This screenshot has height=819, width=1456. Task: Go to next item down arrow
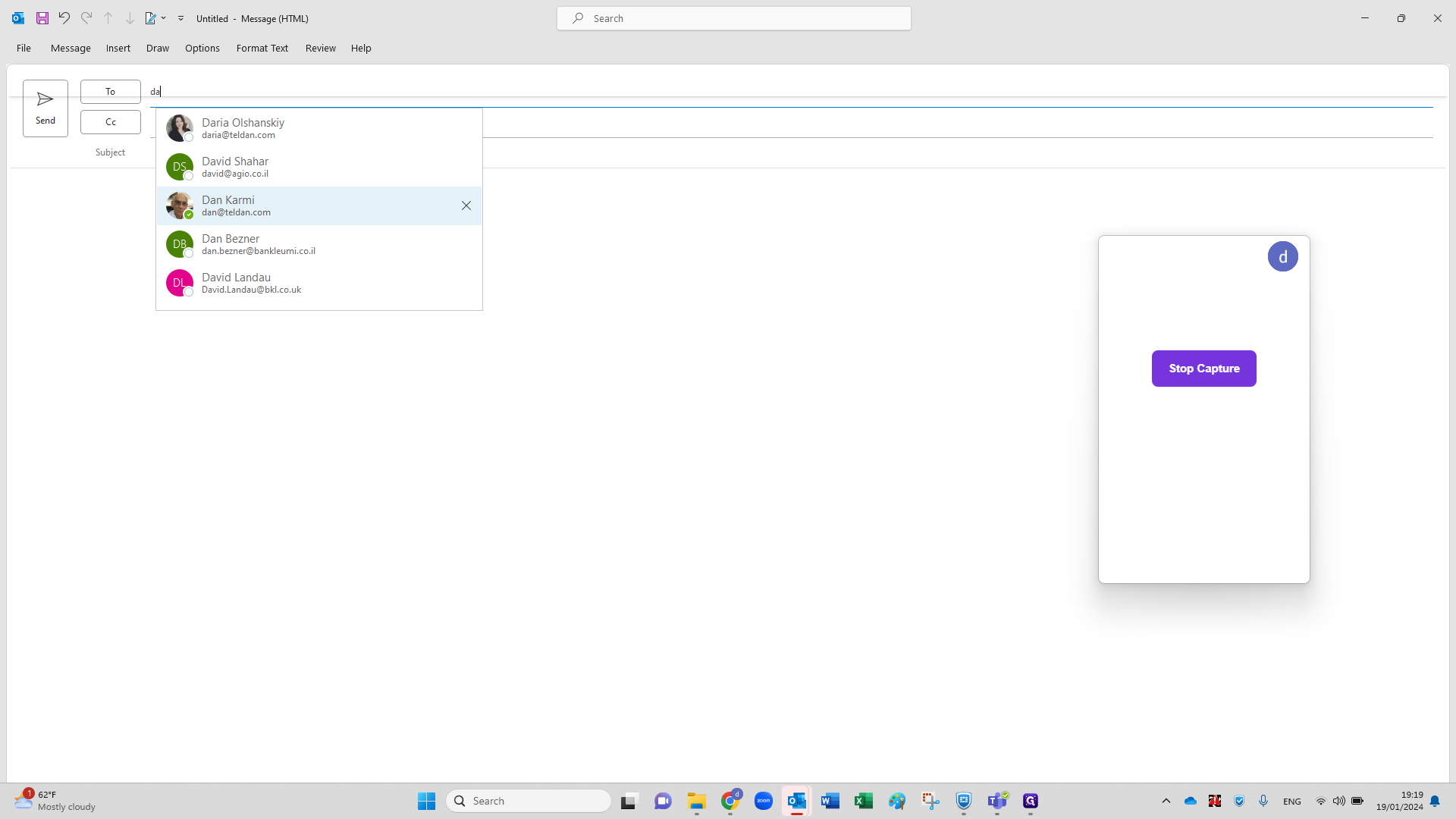[x=130, y=18]
